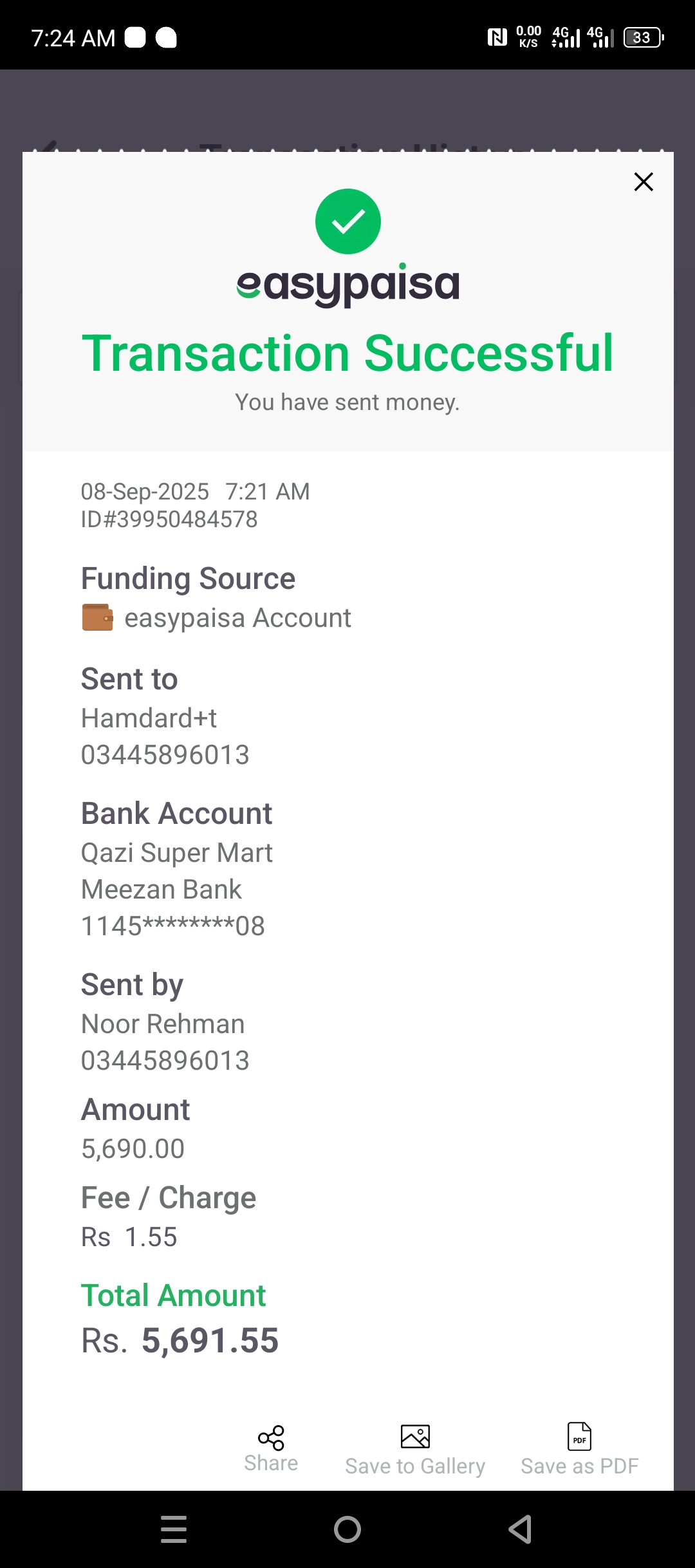Viewport: 695px width, 1568px height.
Task: Click the Share text label
Action: (271, 1464)
